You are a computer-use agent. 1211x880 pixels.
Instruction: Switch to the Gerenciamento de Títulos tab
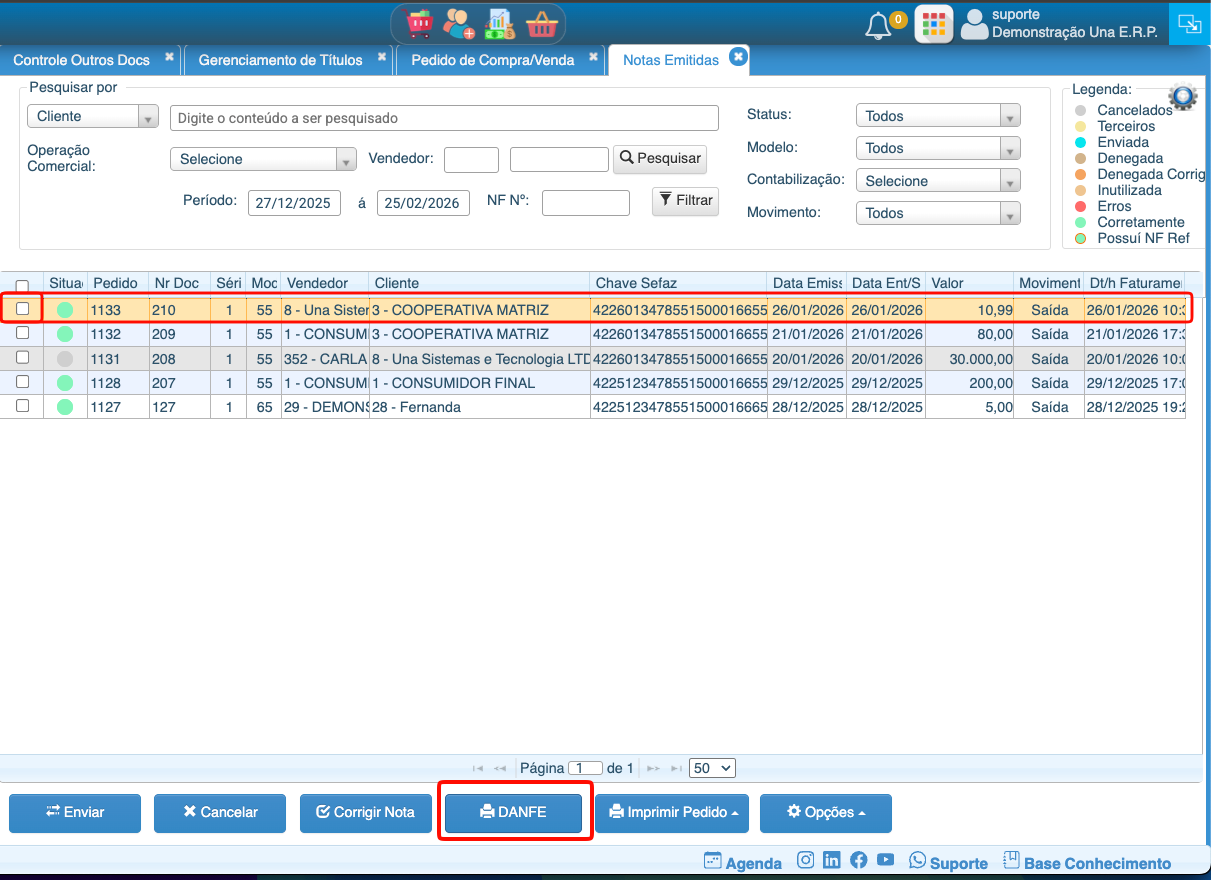coord(280,60)
